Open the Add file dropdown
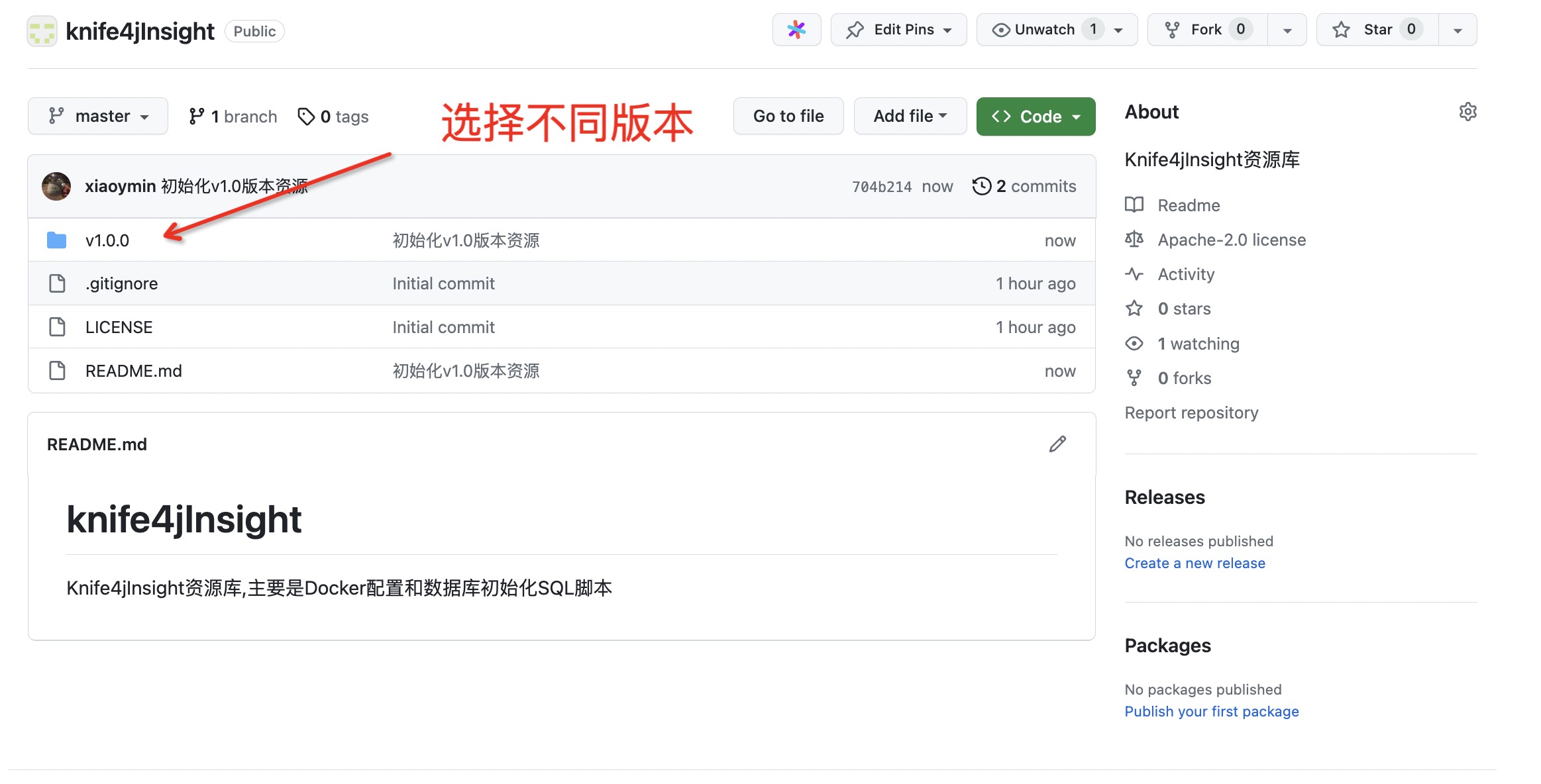Screen dimensions: 1541x784 (910, 117)
